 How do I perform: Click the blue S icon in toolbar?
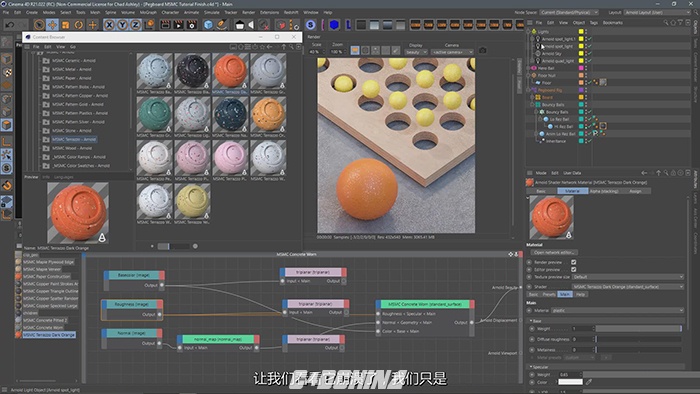coord(311,25)
